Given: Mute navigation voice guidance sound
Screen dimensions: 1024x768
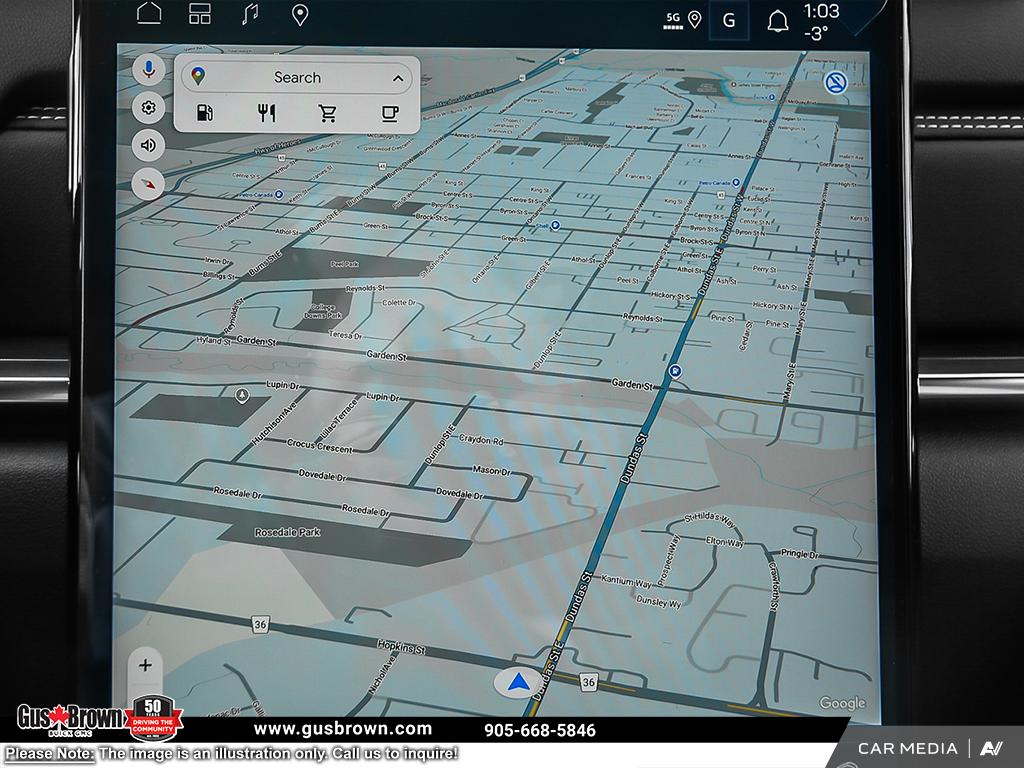Looking at the screenshot, I should [149, 145].
